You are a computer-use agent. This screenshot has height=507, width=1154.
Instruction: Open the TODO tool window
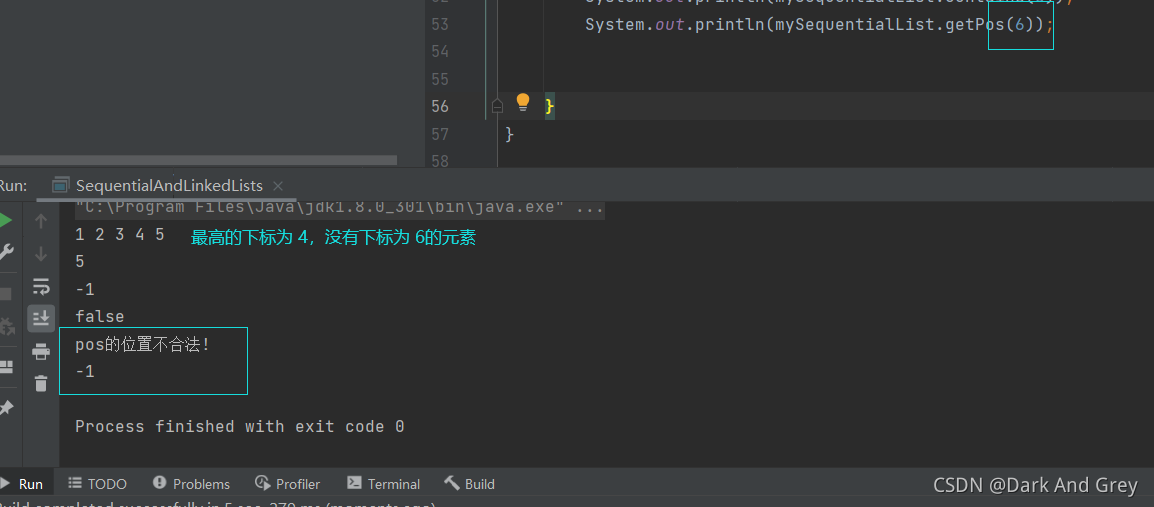click(x=97, y=483)
